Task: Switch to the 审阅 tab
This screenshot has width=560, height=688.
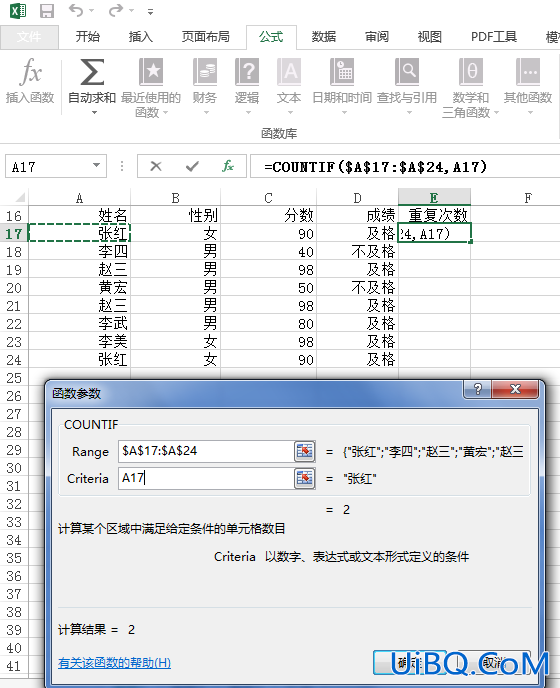Action: 377,37
